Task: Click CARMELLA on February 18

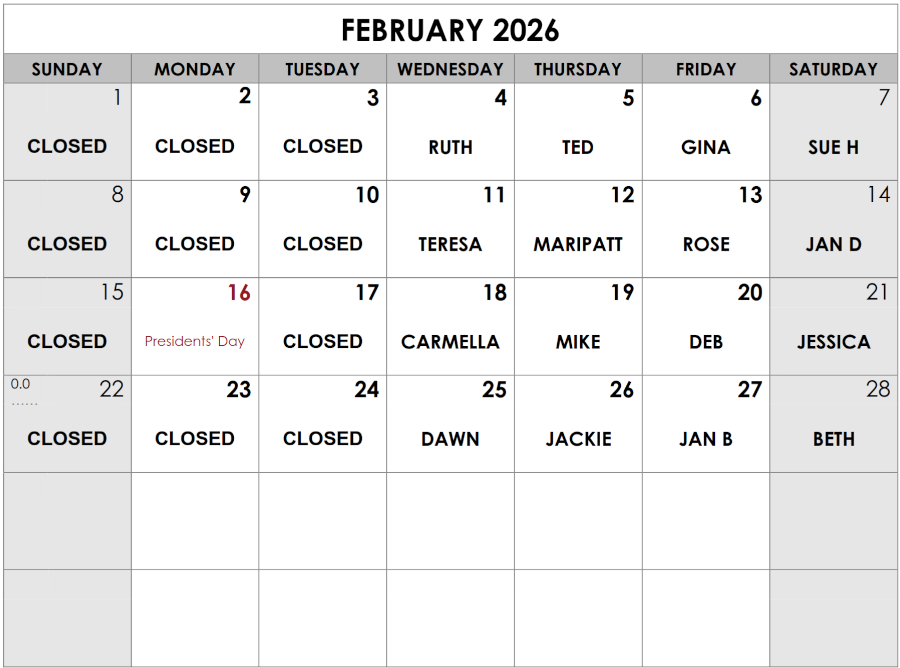Action: pos(450,342)
